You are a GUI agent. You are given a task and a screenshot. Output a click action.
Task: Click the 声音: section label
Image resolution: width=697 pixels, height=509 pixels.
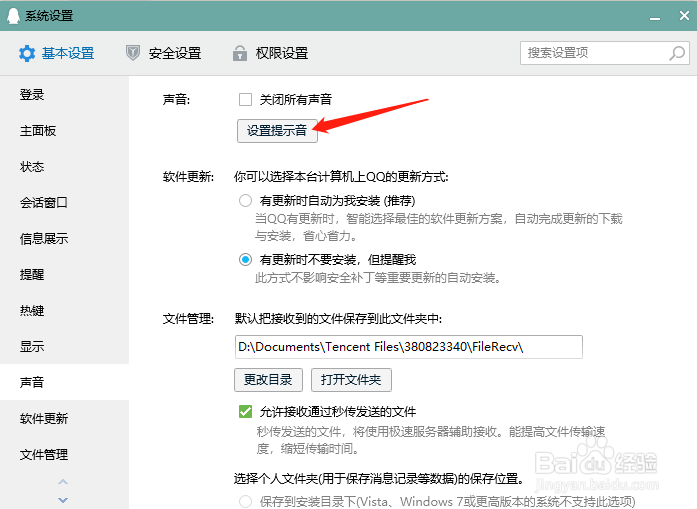(x=176, y=100)
